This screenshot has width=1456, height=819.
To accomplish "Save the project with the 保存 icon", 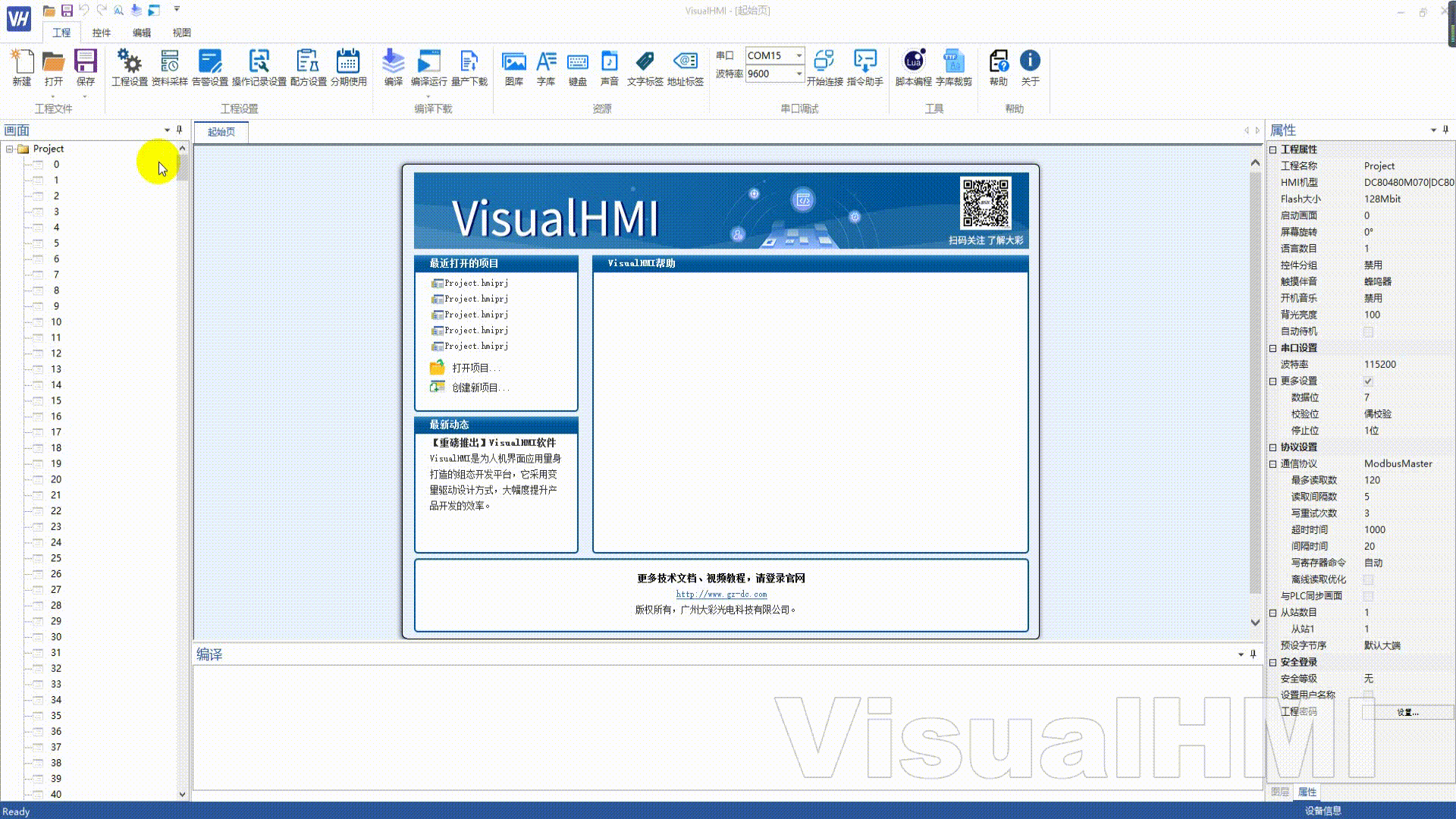I will pyautogui.click(x=85, y=67).
